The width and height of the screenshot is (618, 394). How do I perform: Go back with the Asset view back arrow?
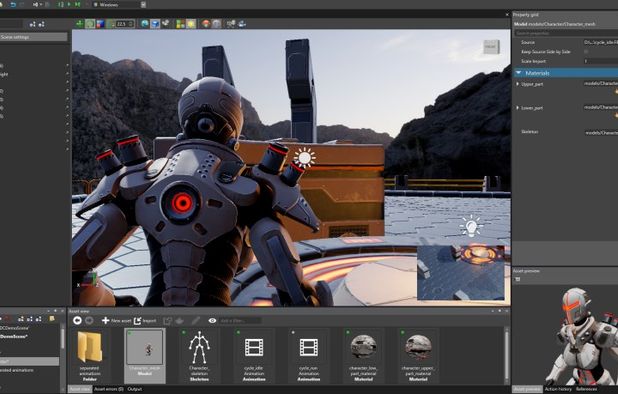coord(77,321)
